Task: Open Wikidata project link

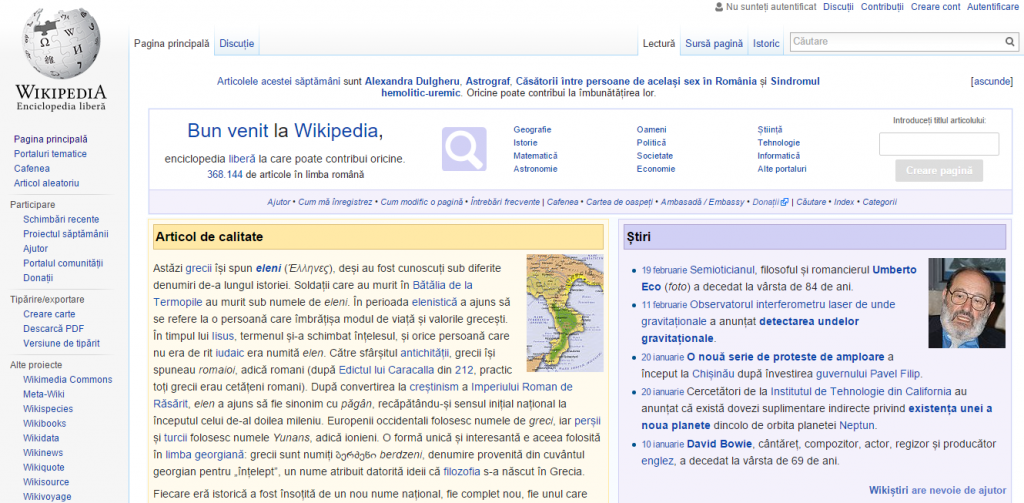Action: pyautogui.click(x=40, y=438)
